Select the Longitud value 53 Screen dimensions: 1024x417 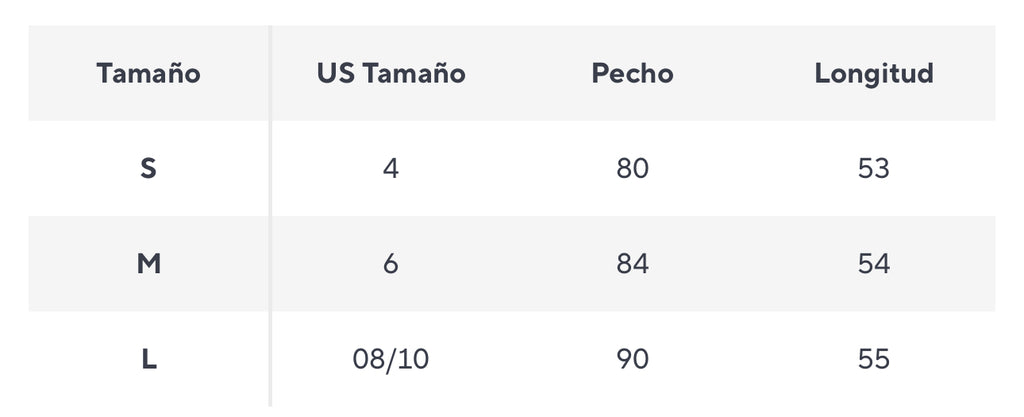pos(874,168)
